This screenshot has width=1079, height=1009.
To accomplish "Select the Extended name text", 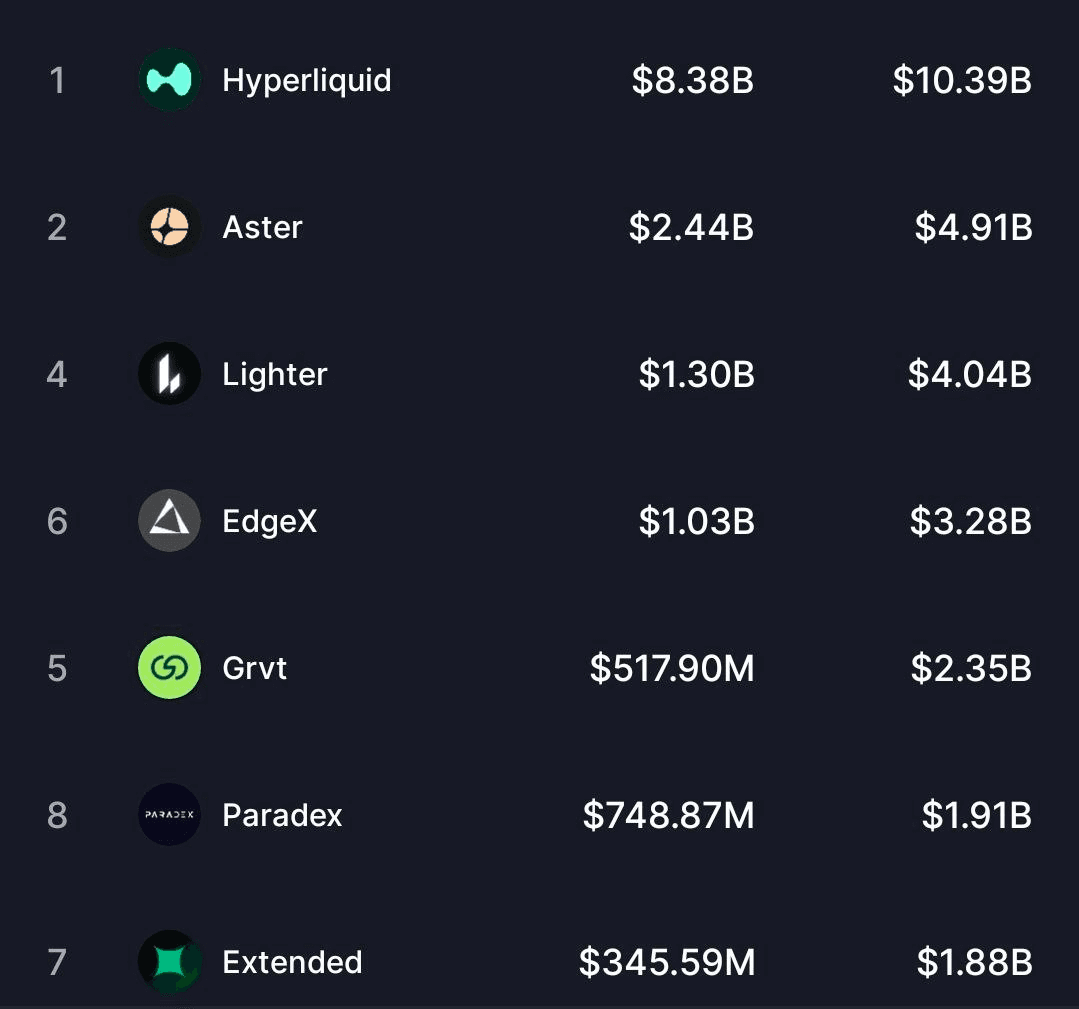I will pos(292,962).
